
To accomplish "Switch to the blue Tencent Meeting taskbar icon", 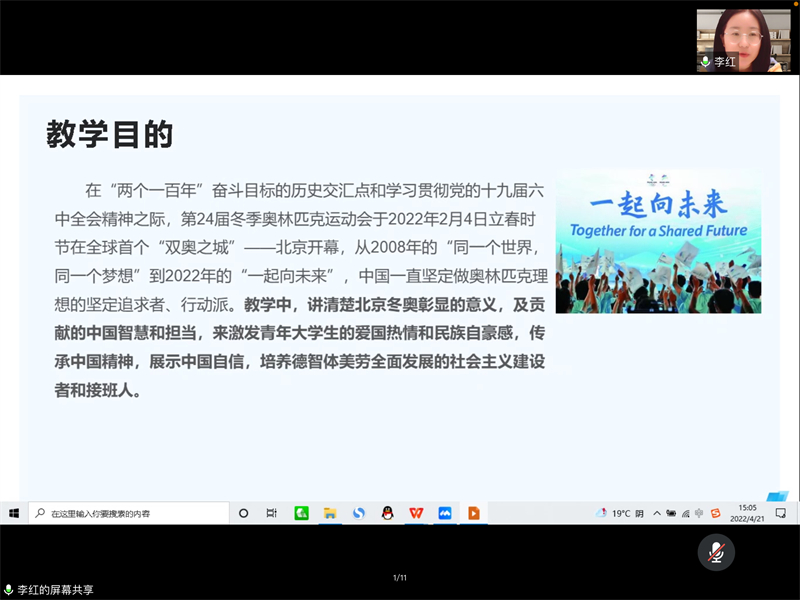I will click(445, 513).
